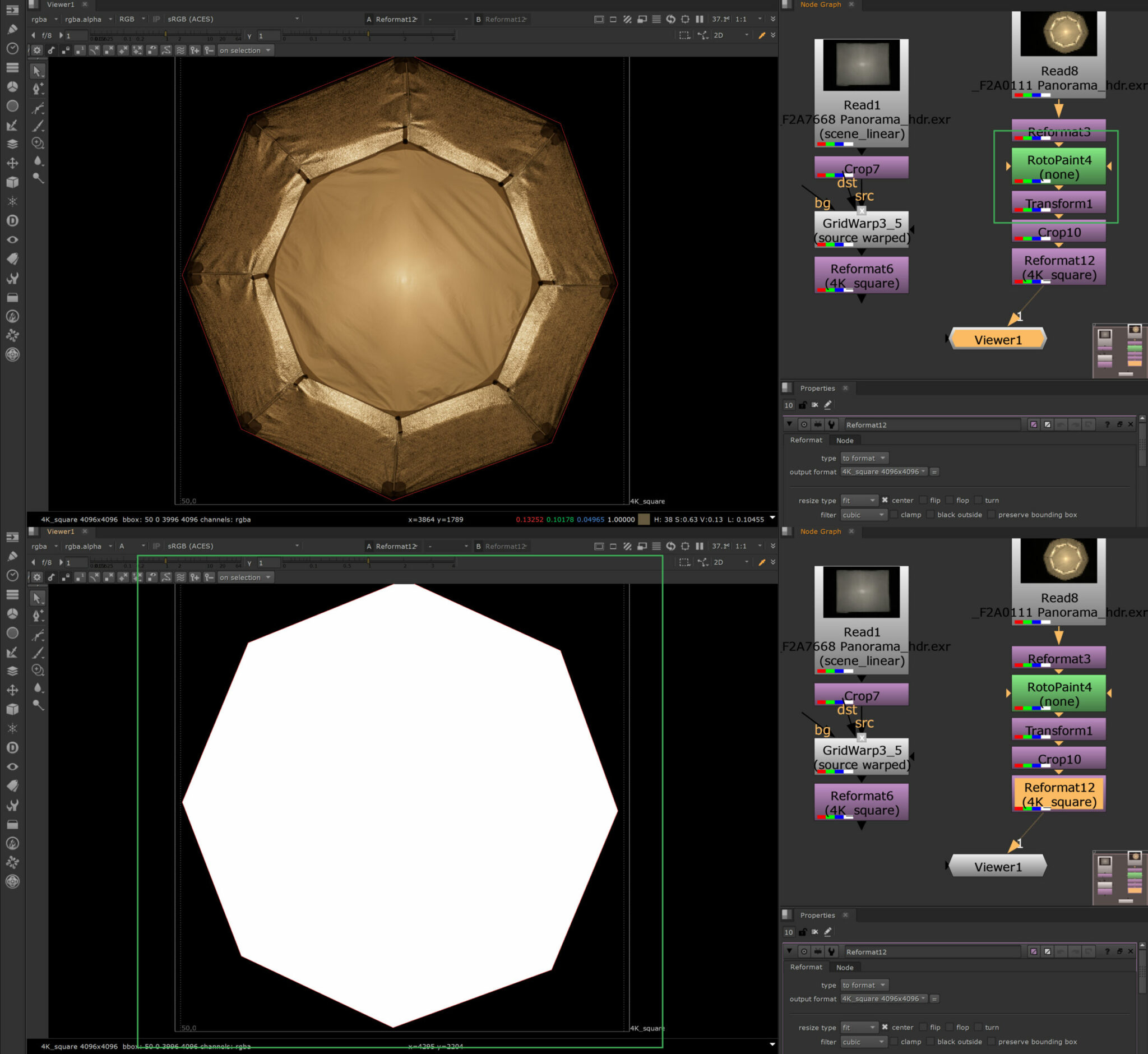Choose the clone tool in upper viewer toolbar

click(38, 143)
